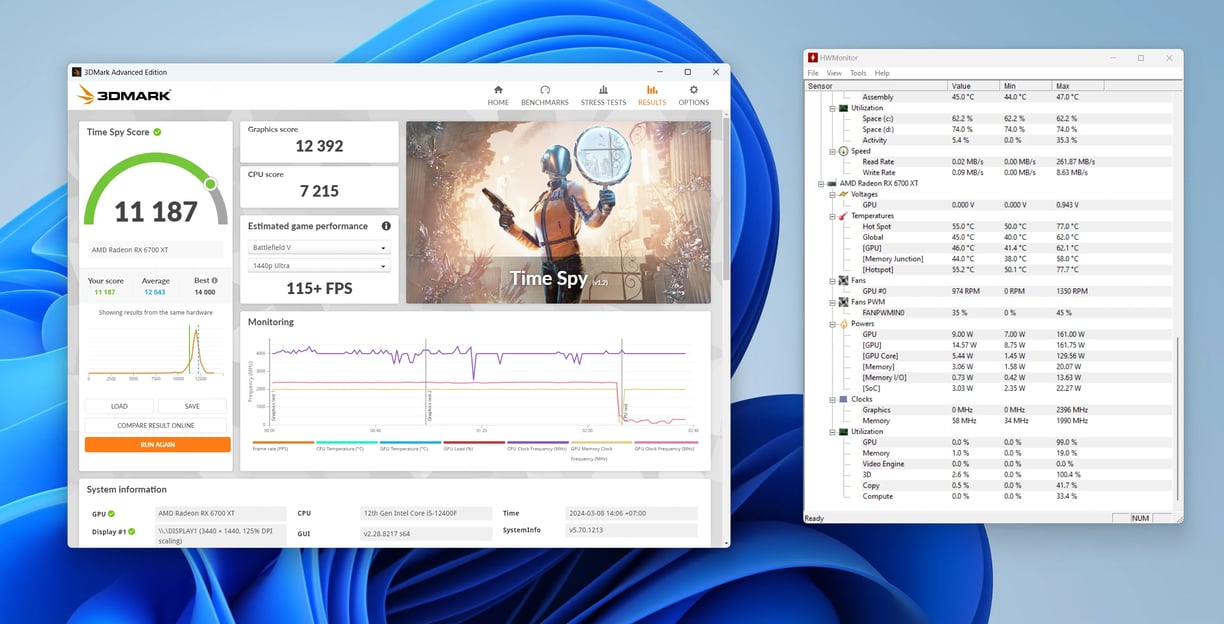Click COMPARE RESULT ONLINE button
The width and height of the screenshot is (1224, 624).
point(157,425)
